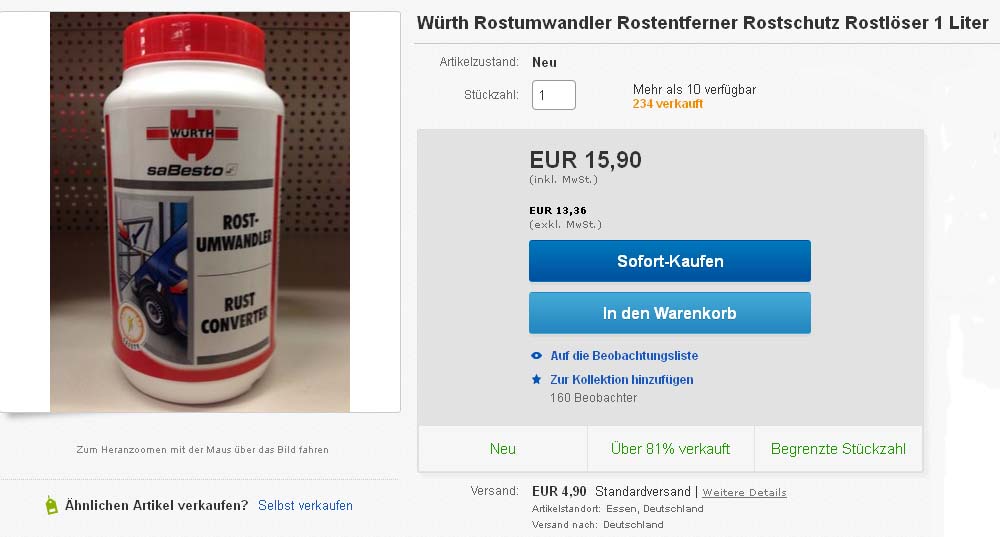This screenshot has height=537, width=1000.
Task: Click the Würth rust converter product image
Action: tap(200, 212)
